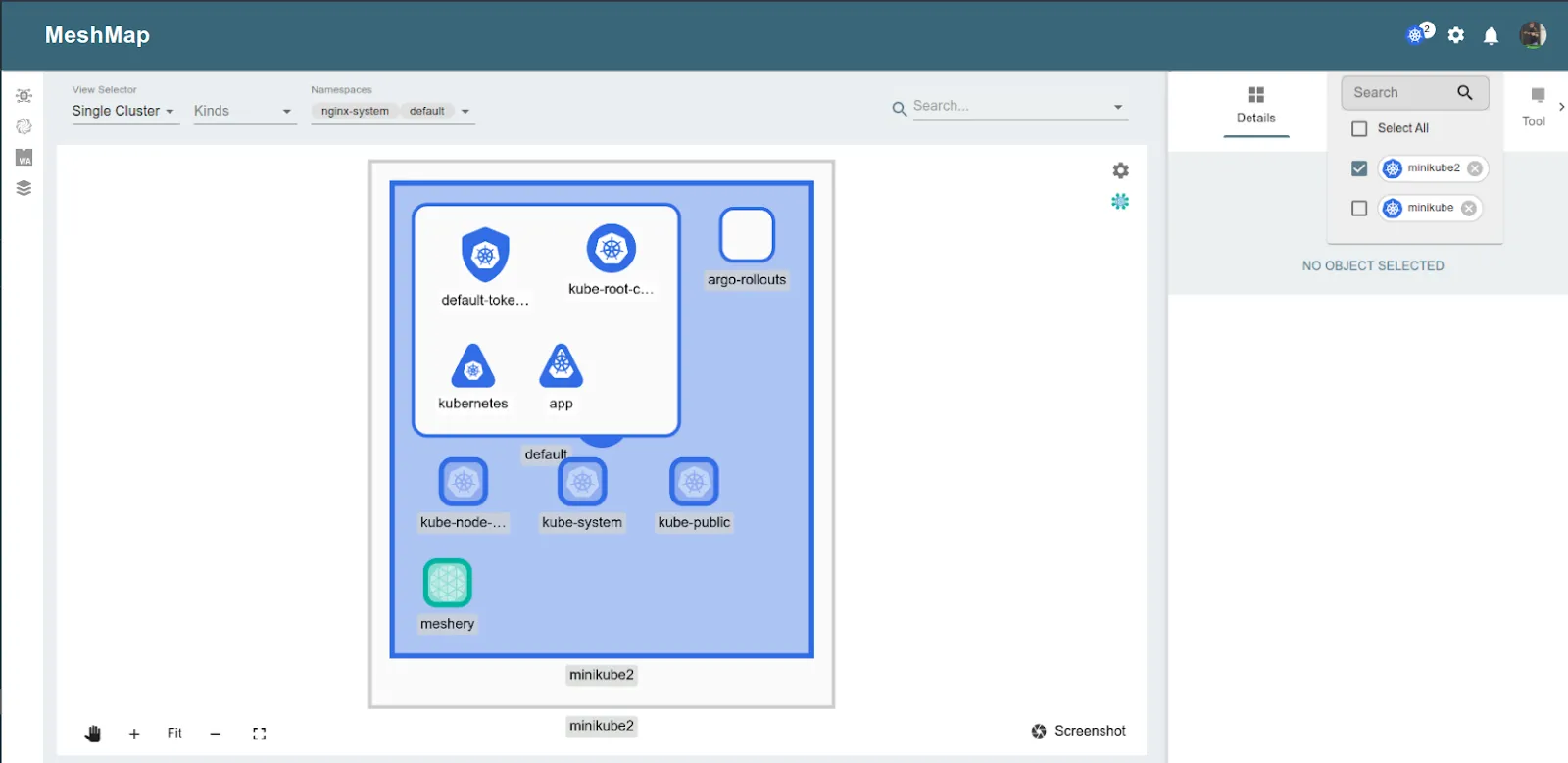1568x763 pixels.
Task: Click the argo-rollouts label
Action: pyautogui.click(x=747, y=280)
